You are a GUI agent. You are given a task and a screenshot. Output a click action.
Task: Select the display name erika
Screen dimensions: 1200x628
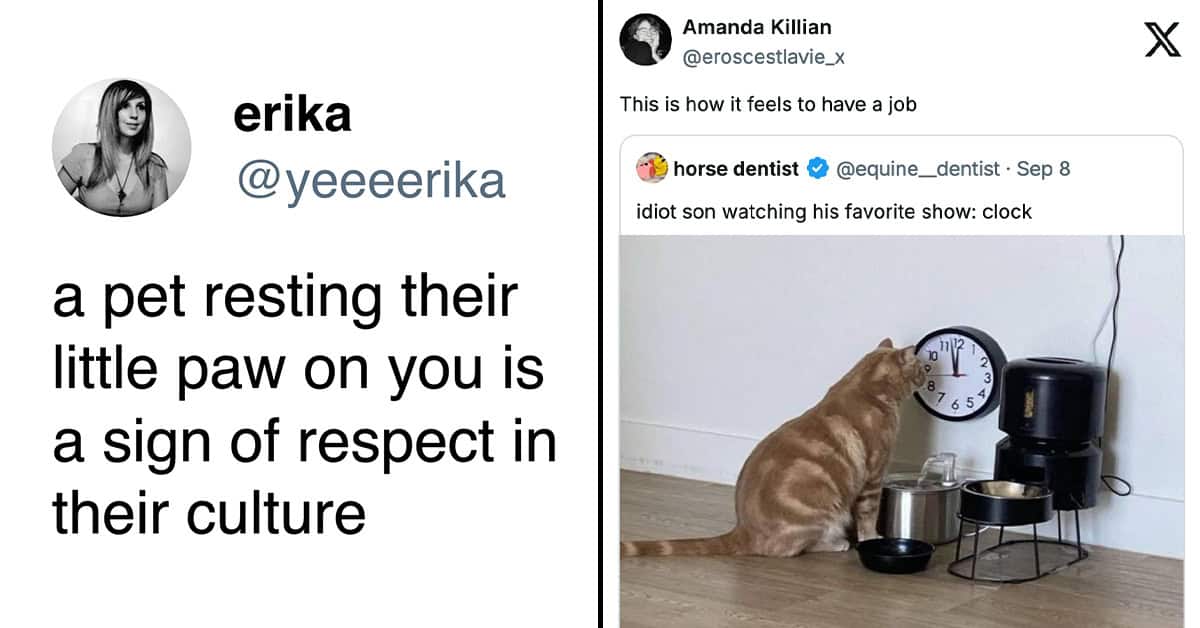coord(292,115)
